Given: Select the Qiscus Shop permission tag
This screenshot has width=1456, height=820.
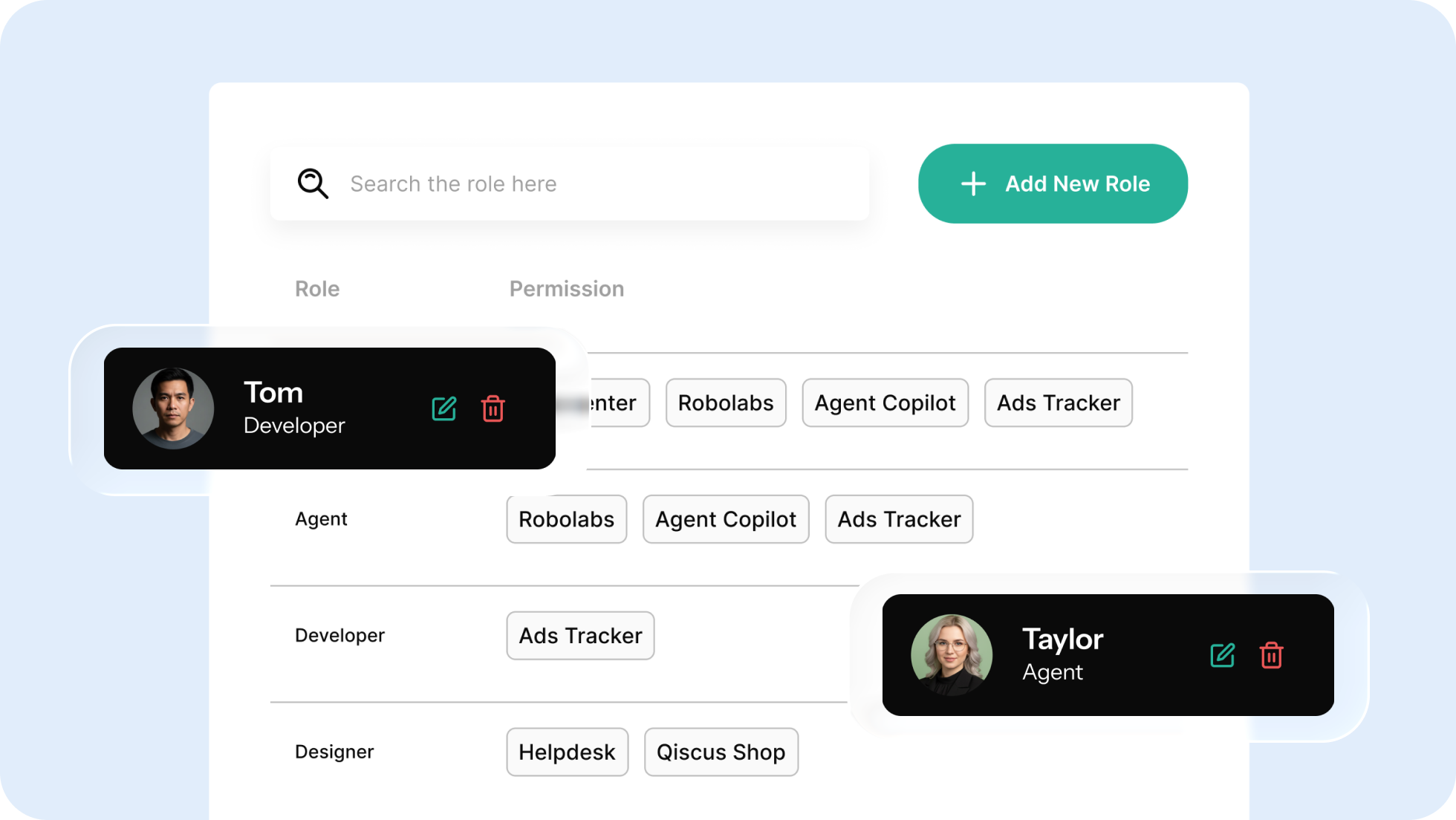Looking at the screenshot, I should point(721,752).
